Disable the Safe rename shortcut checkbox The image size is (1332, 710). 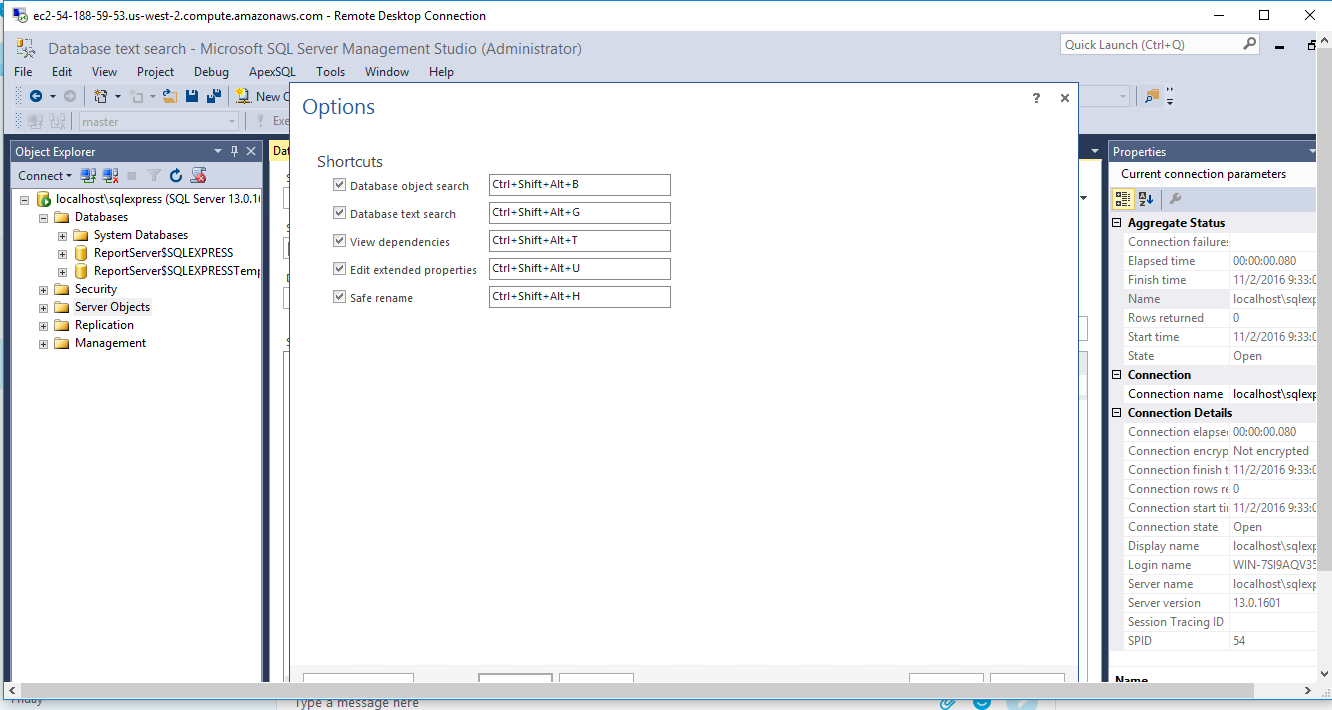[340, 297]
